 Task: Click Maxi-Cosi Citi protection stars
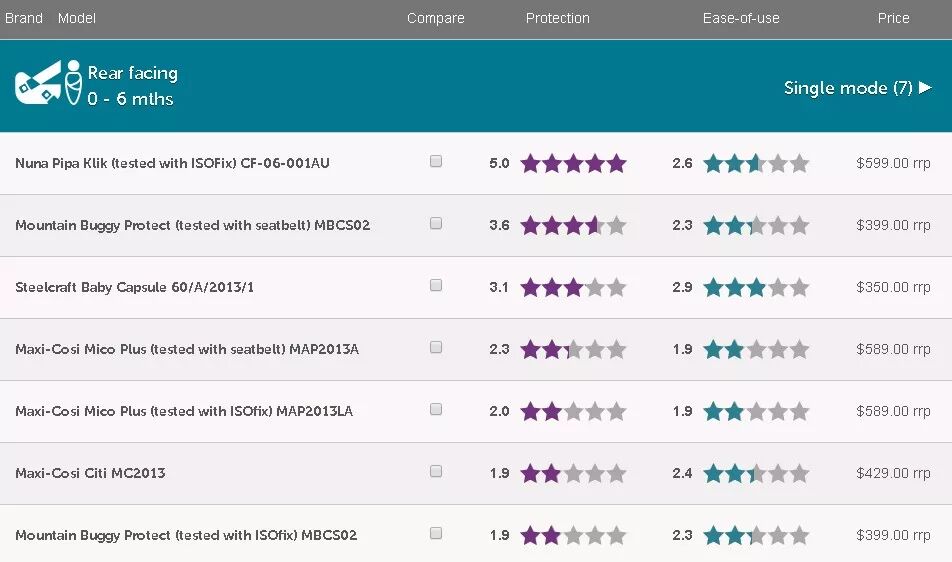pyautogui.click(x=573, y=473)
